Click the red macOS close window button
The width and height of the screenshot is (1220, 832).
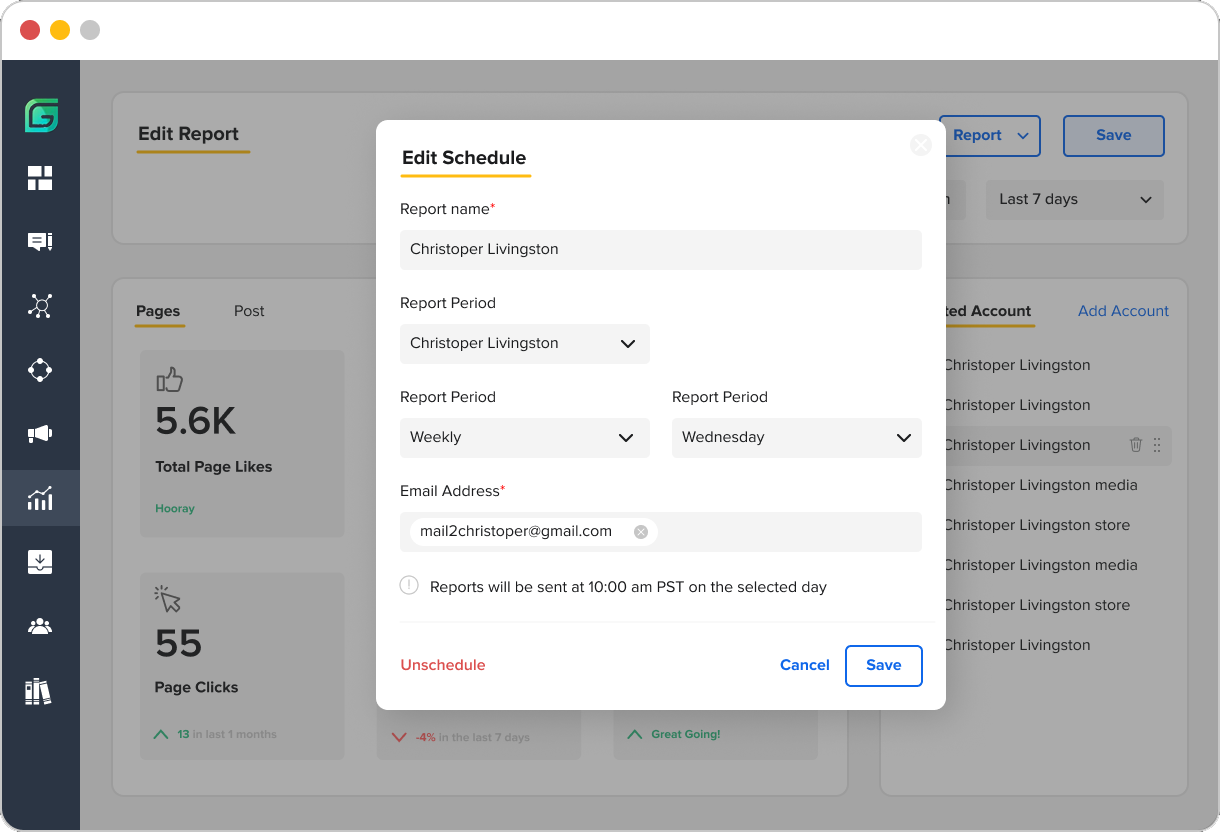pyautogui.click(x=30, y=30)
